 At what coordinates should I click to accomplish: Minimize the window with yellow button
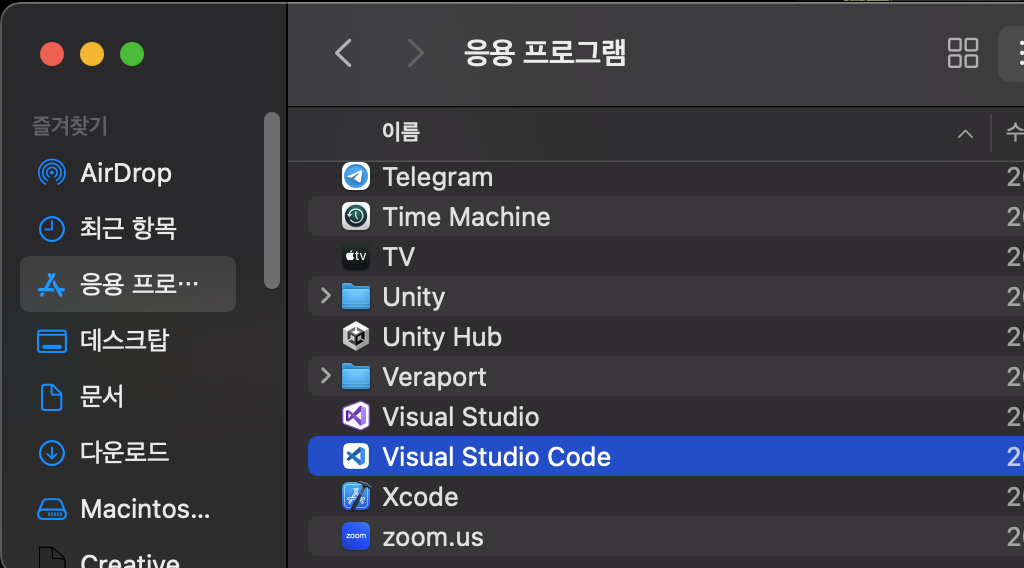pyautogui.click(x=91, y=54)
